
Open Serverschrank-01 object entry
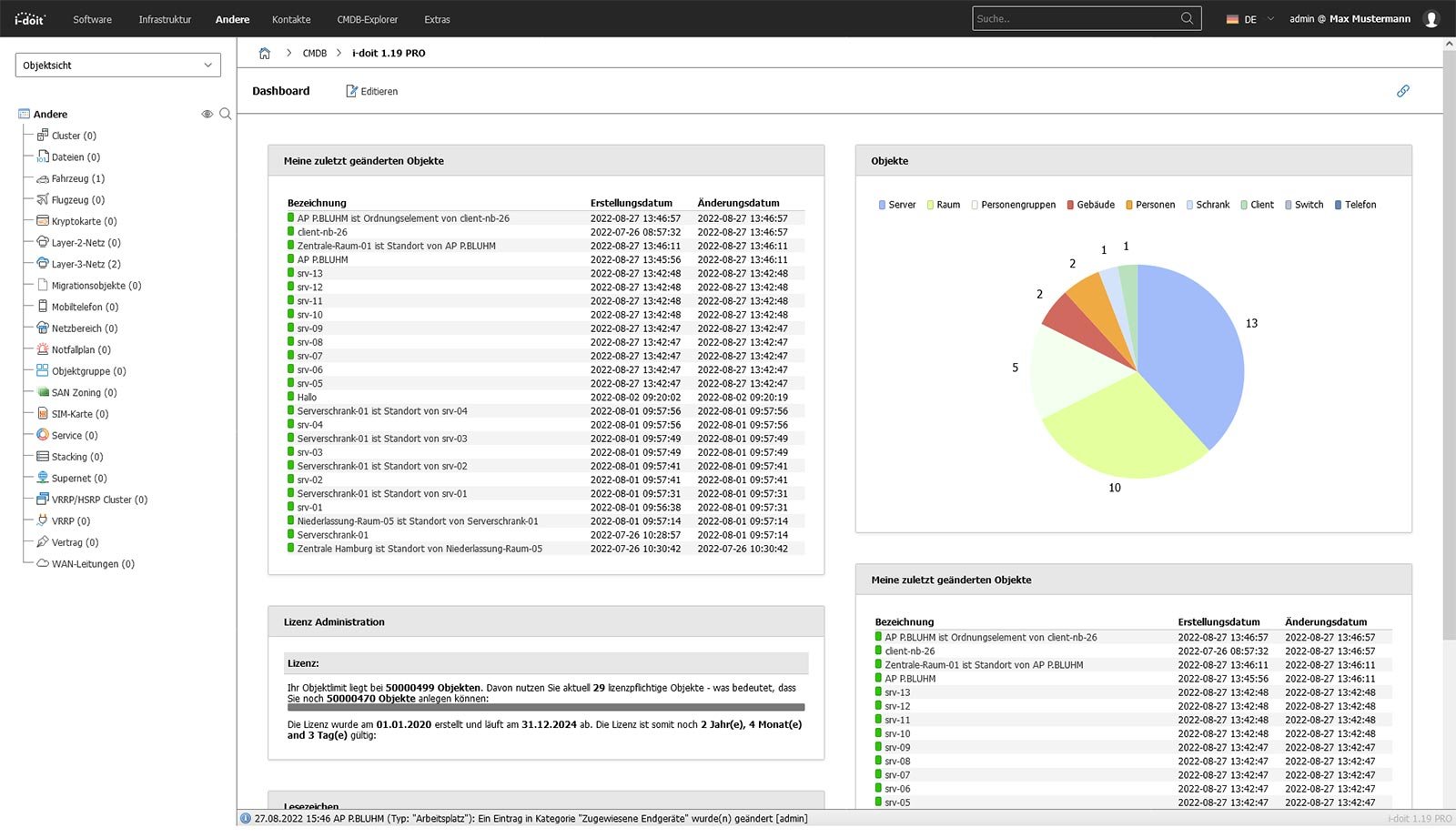pyautogui.click(x=333, y=535)
